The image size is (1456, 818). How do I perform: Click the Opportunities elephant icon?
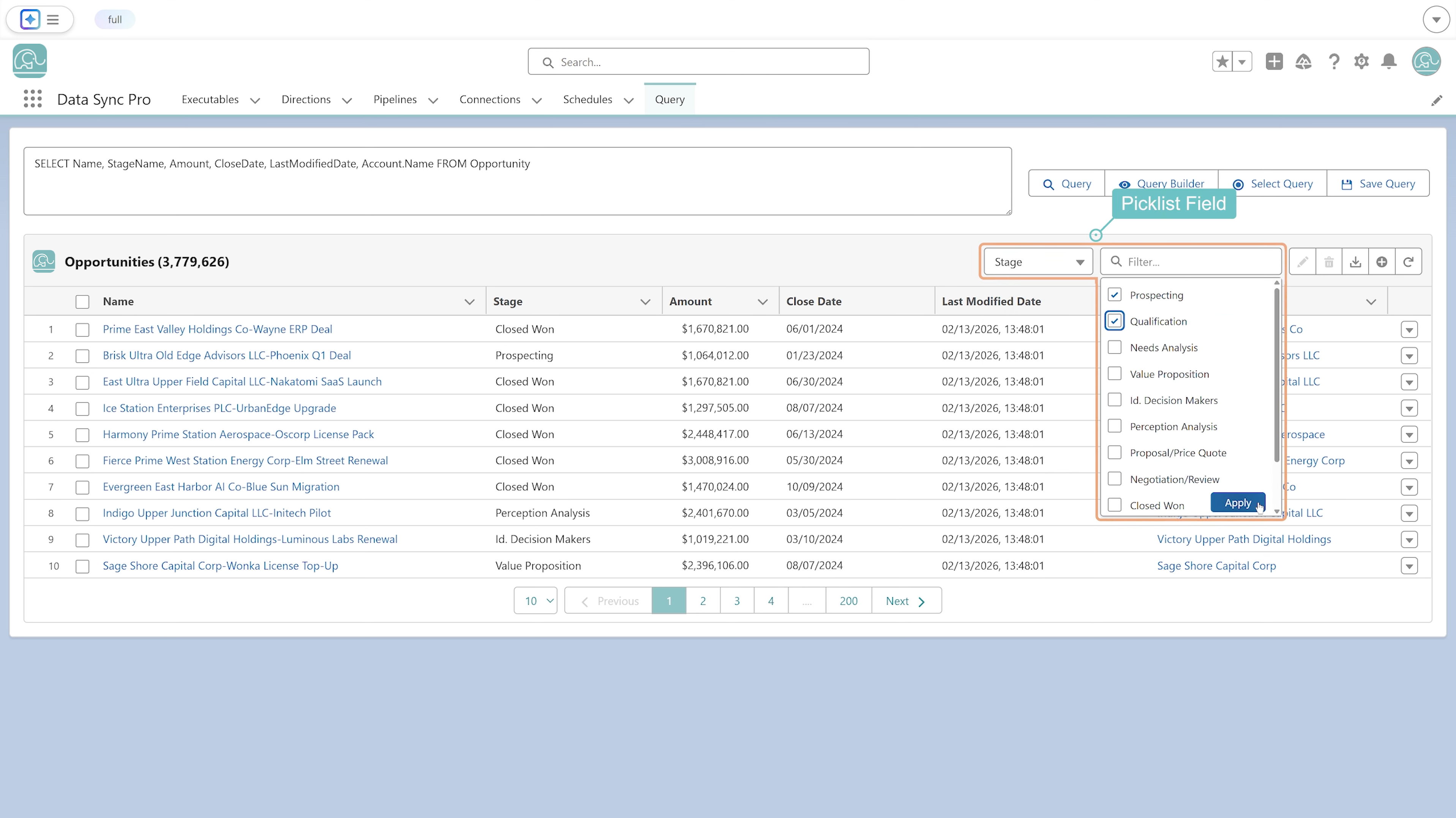44,262
